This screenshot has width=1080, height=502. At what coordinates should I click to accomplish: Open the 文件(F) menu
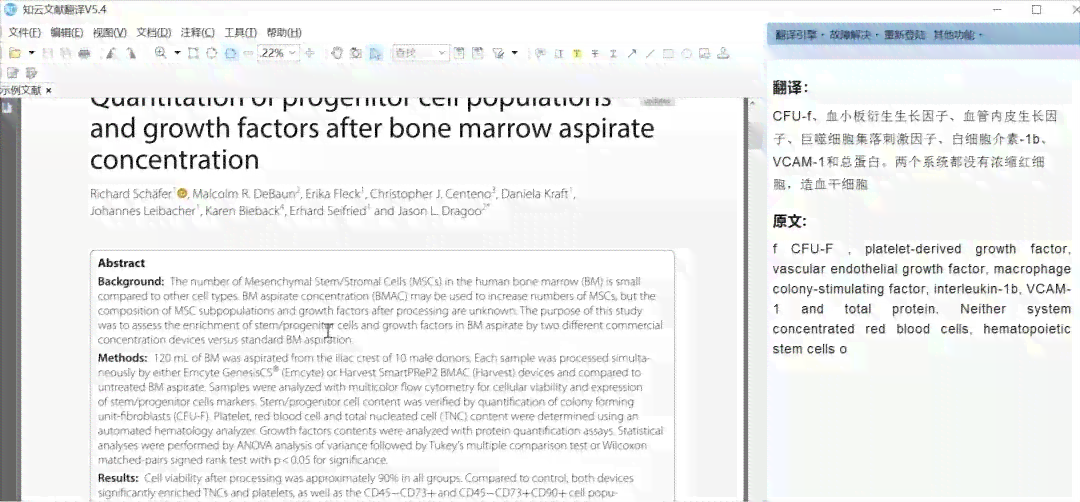click(x=24, y=32)
